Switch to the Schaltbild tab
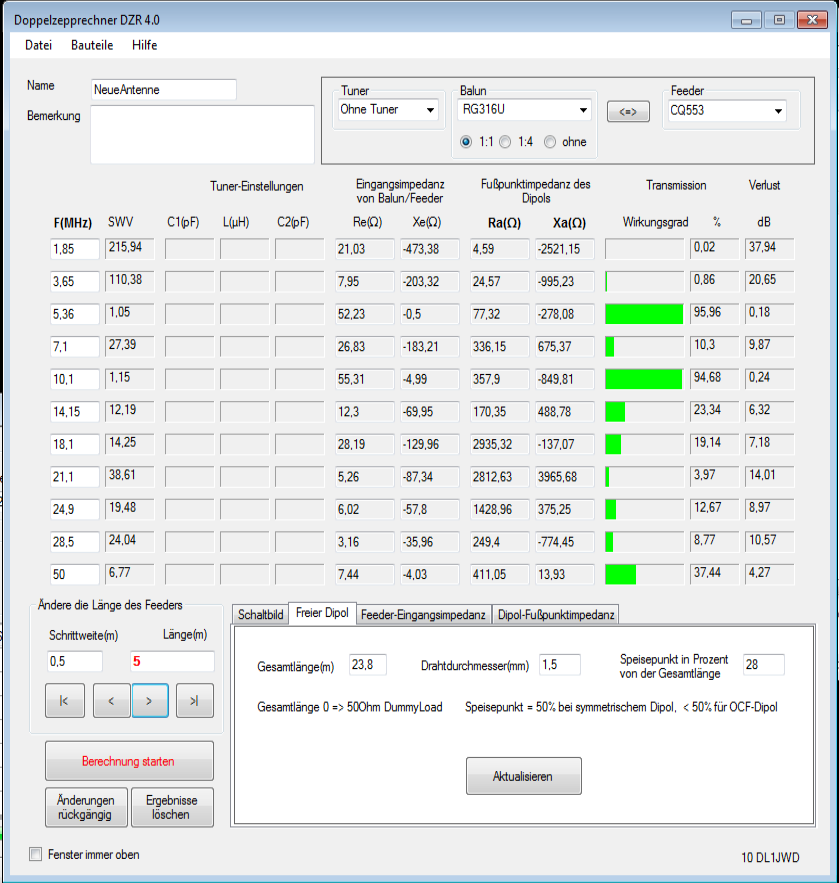Image resolution: width=839 pixels, height=883 pixels. point(261,614)
